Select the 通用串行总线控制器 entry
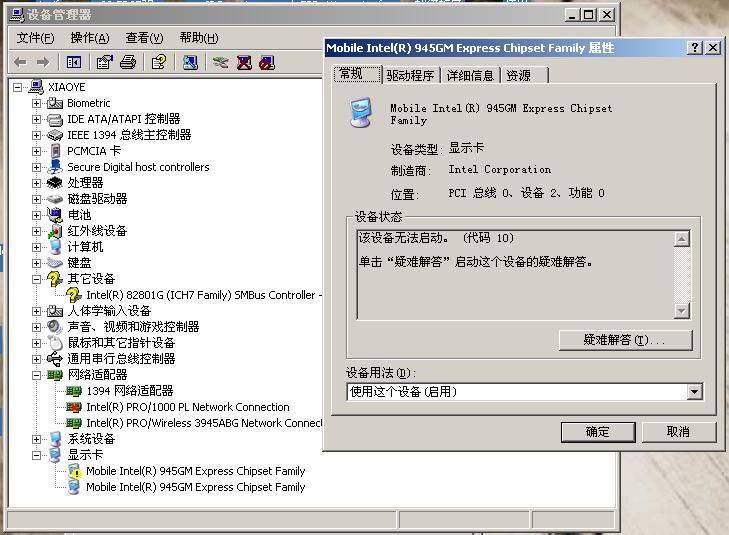This screenshot has height=535, width=729. click(x=121, y=359)
